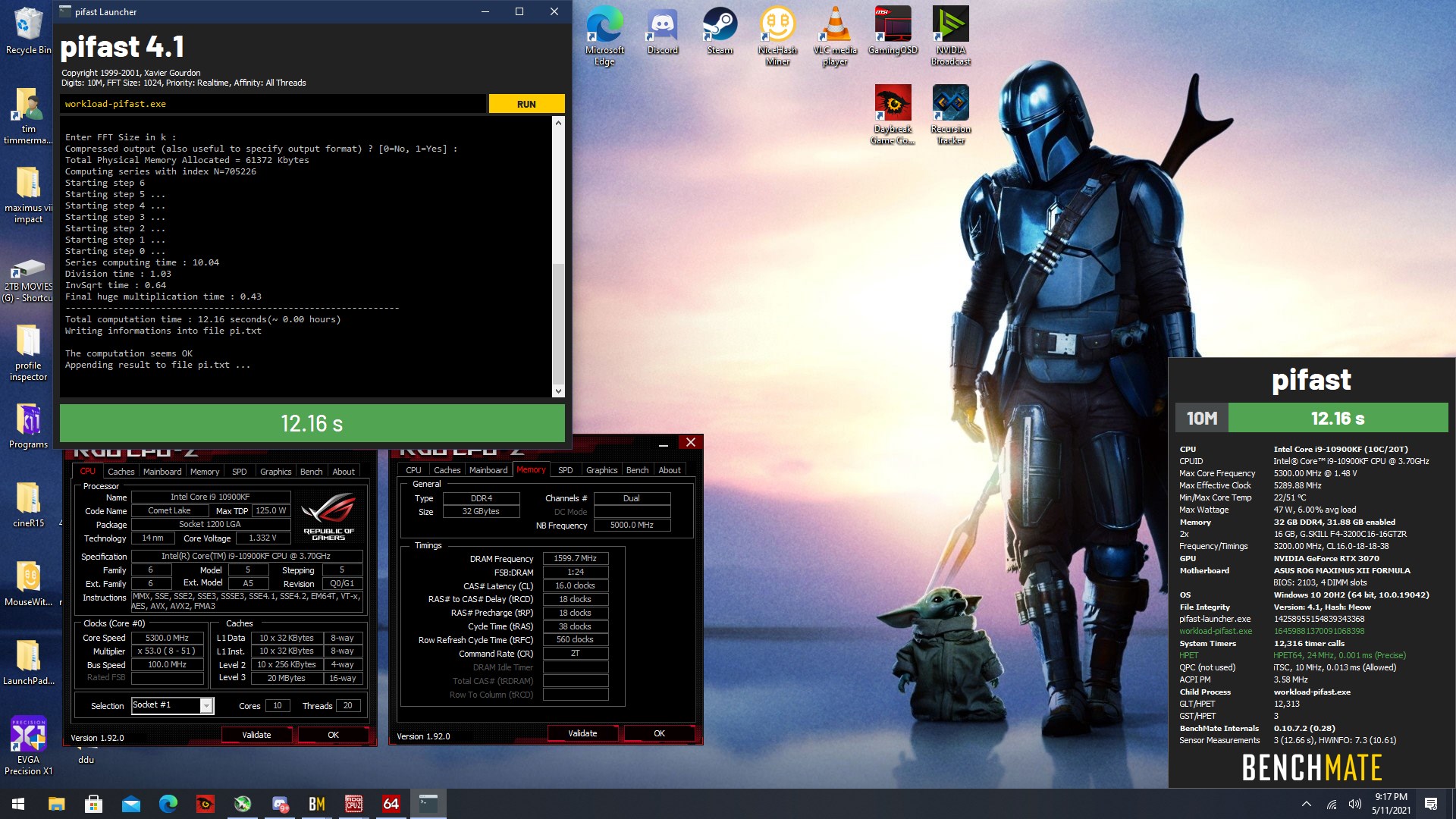Open the red 64 app on taskbar

click(x=391, y=804)
